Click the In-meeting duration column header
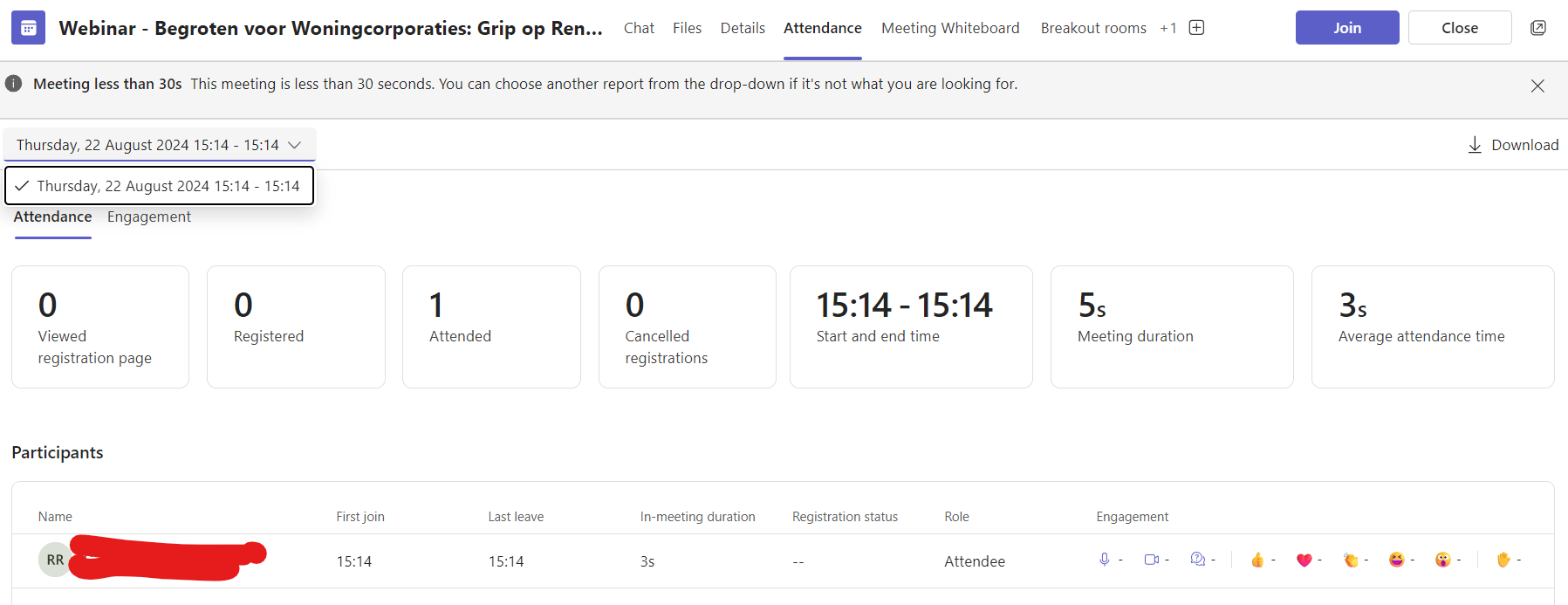Screen dimensions: 1568x605 pos(698,517)
